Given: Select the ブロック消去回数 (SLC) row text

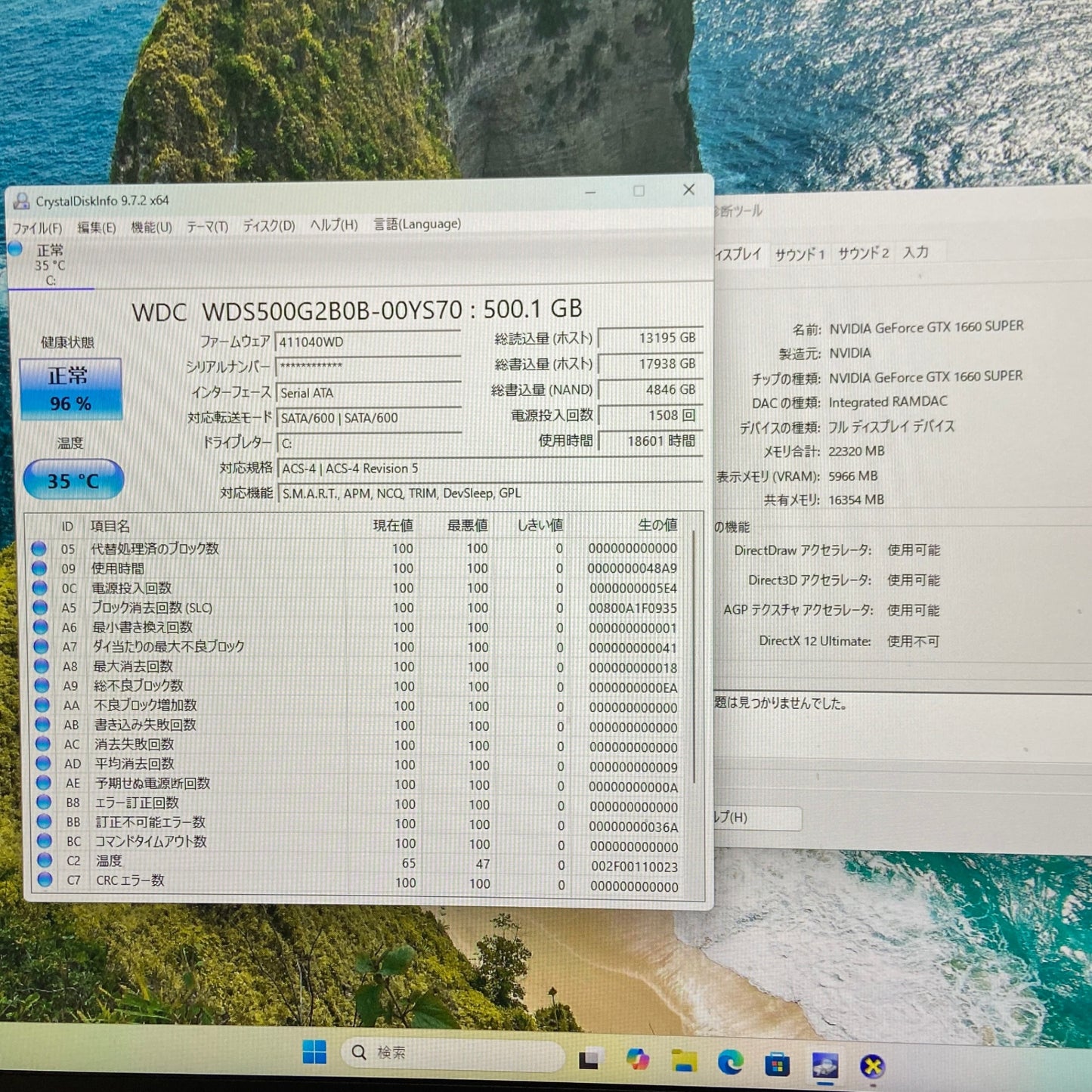Looking at the screenshot, I should pyautogui.click(x=152, y=608).
